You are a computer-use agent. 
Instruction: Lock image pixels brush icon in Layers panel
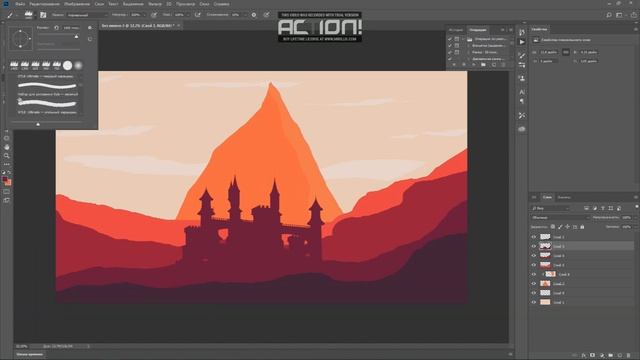point(560,227)
